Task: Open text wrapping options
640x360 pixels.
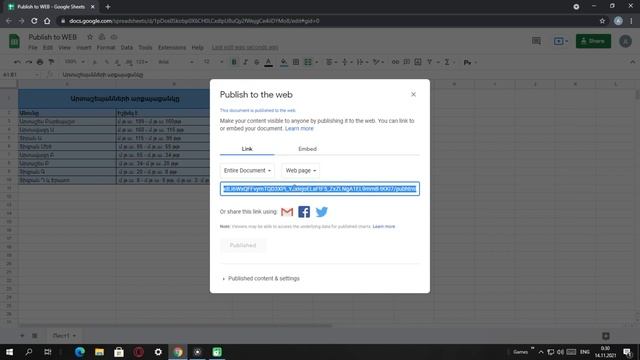Action: tap(362, 62)
